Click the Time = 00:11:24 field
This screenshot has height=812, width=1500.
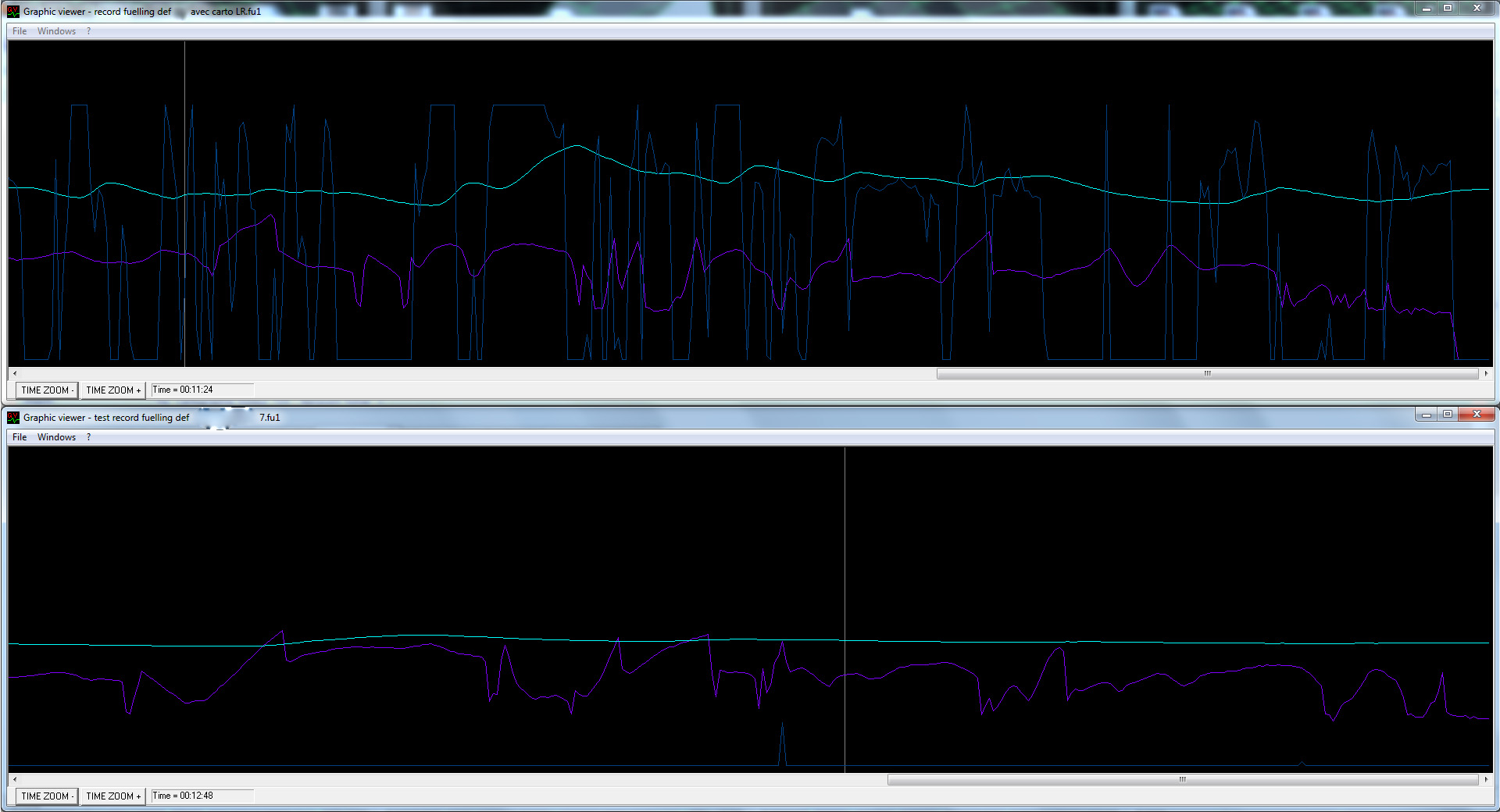tap(202, 390)
